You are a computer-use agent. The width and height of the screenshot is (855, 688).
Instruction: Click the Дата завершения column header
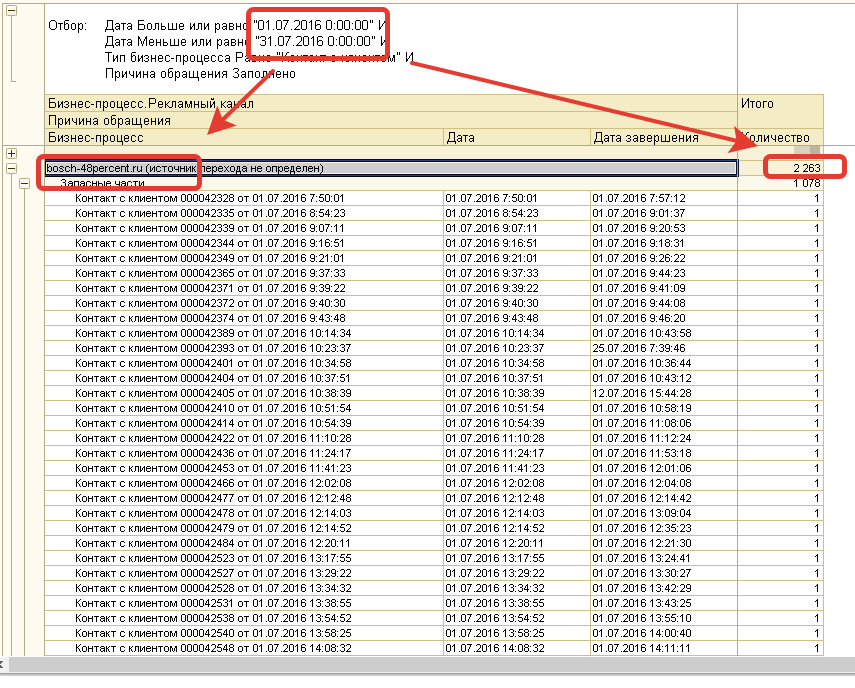click(x=664, y=137)
